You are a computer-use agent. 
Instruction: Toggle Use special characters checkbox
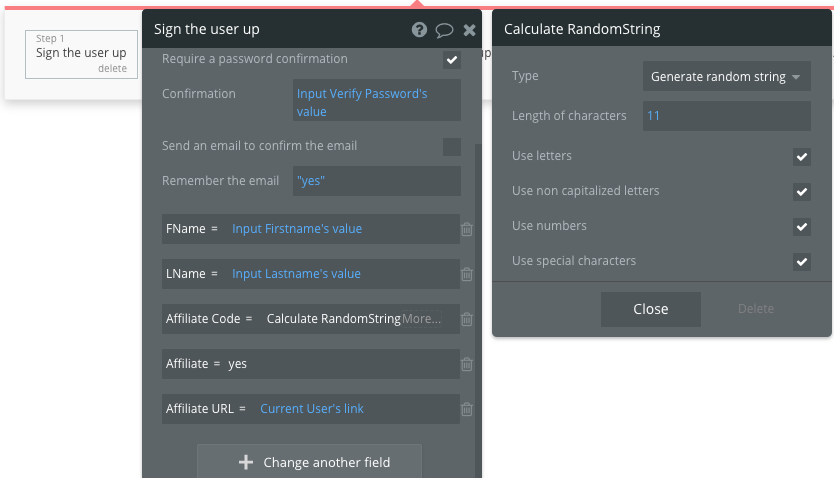pos(801,262)
